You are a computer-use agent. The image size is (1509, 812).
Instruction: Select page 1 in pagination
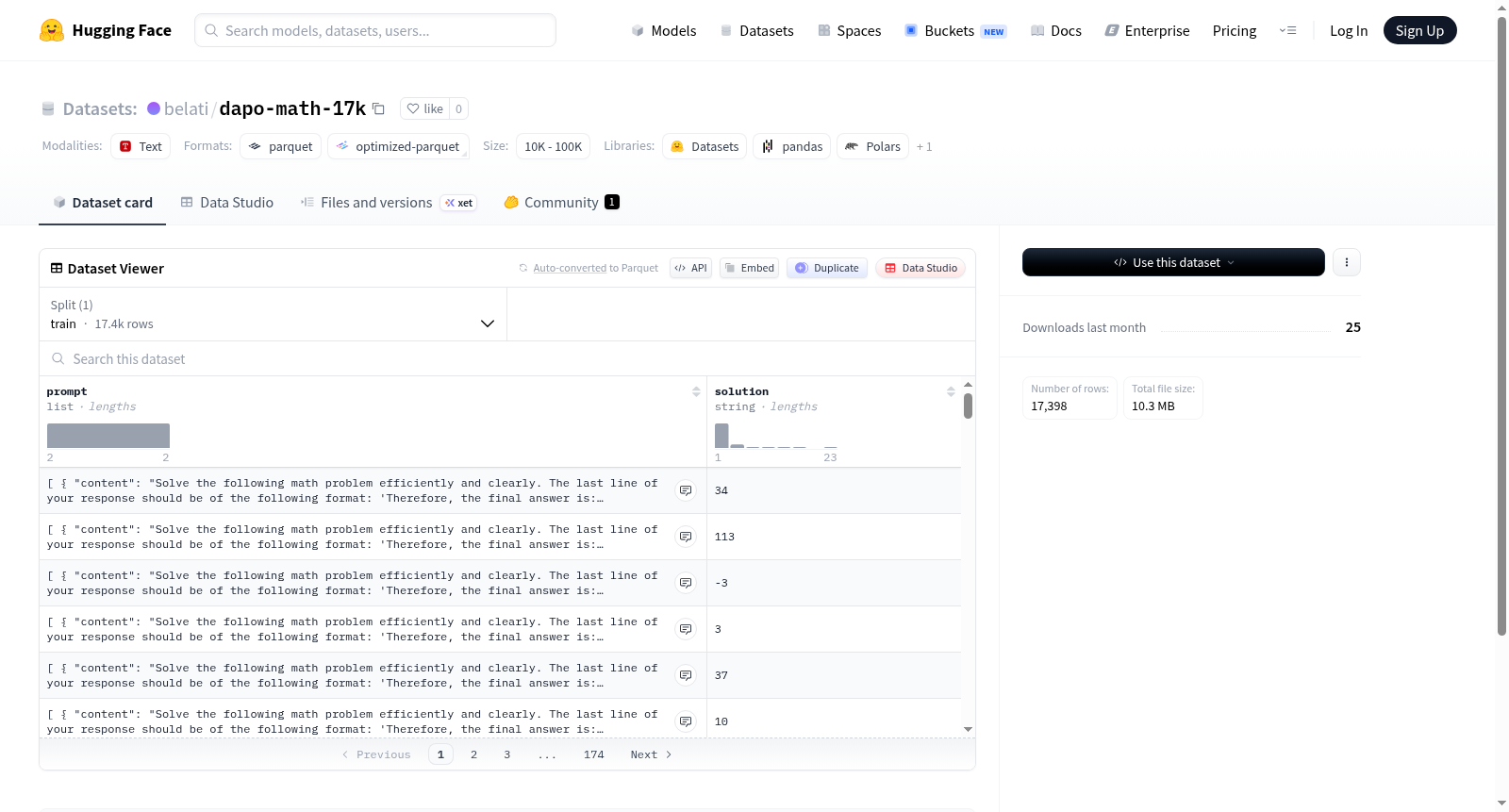[440, 754]
